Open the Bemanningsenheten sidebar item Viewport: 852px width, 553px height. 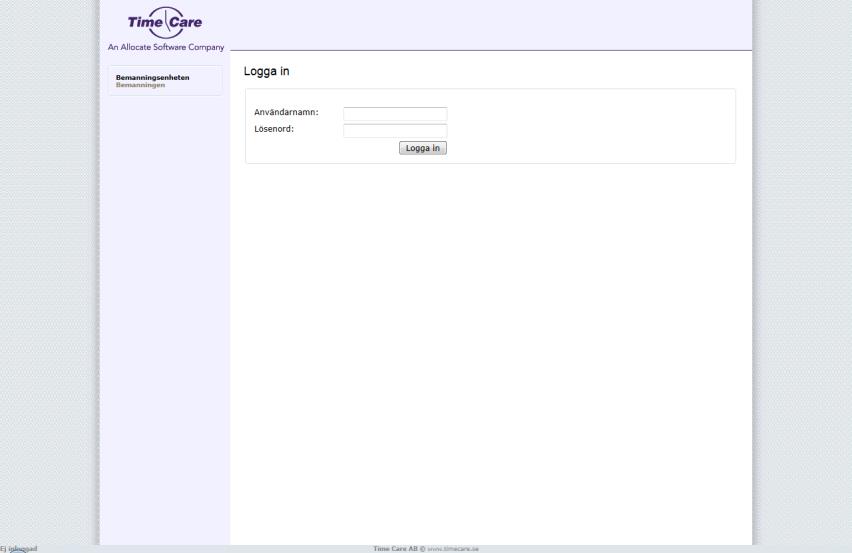click(x=152, y=78)
